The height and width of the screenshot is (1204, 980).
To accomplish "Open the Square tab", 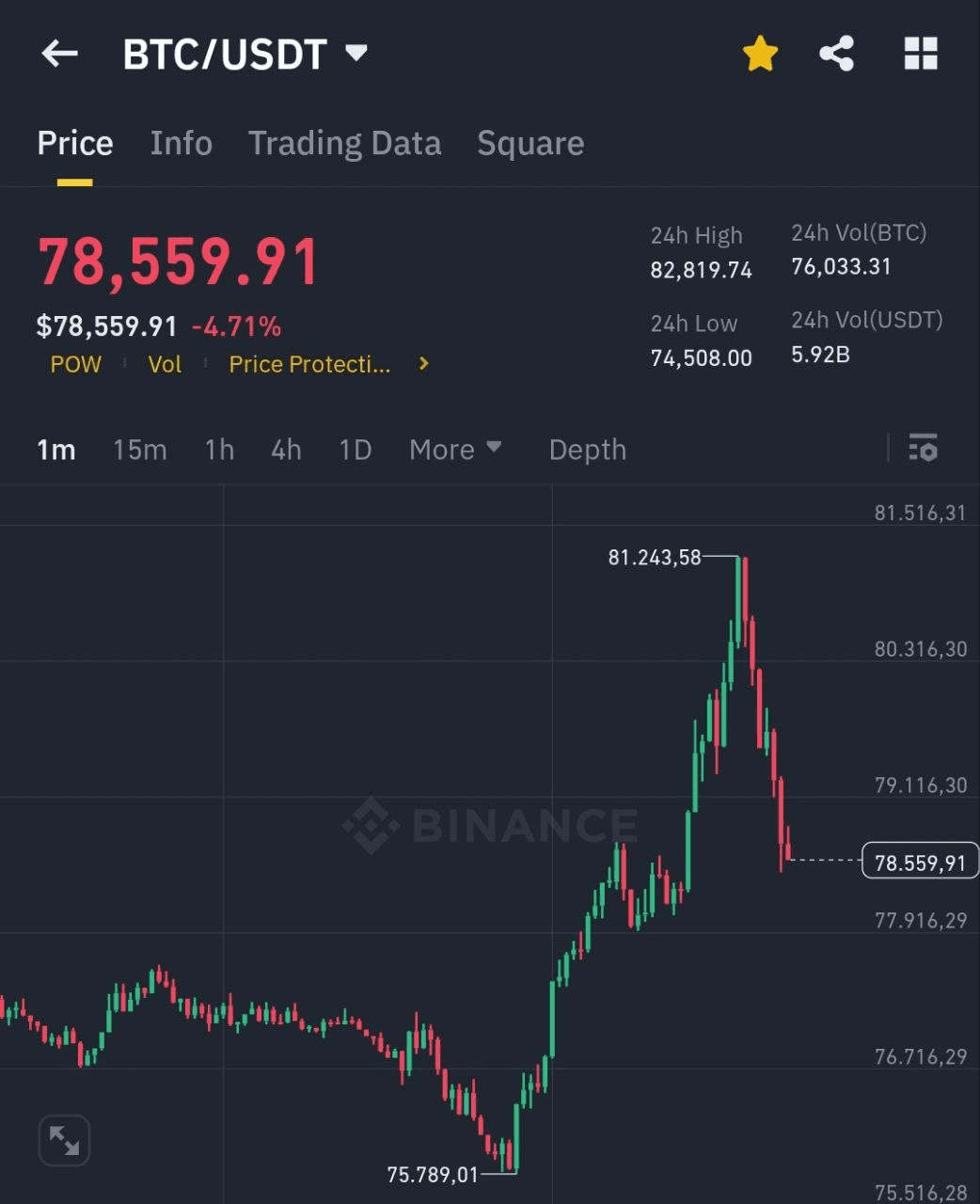I will coord(530,143).
